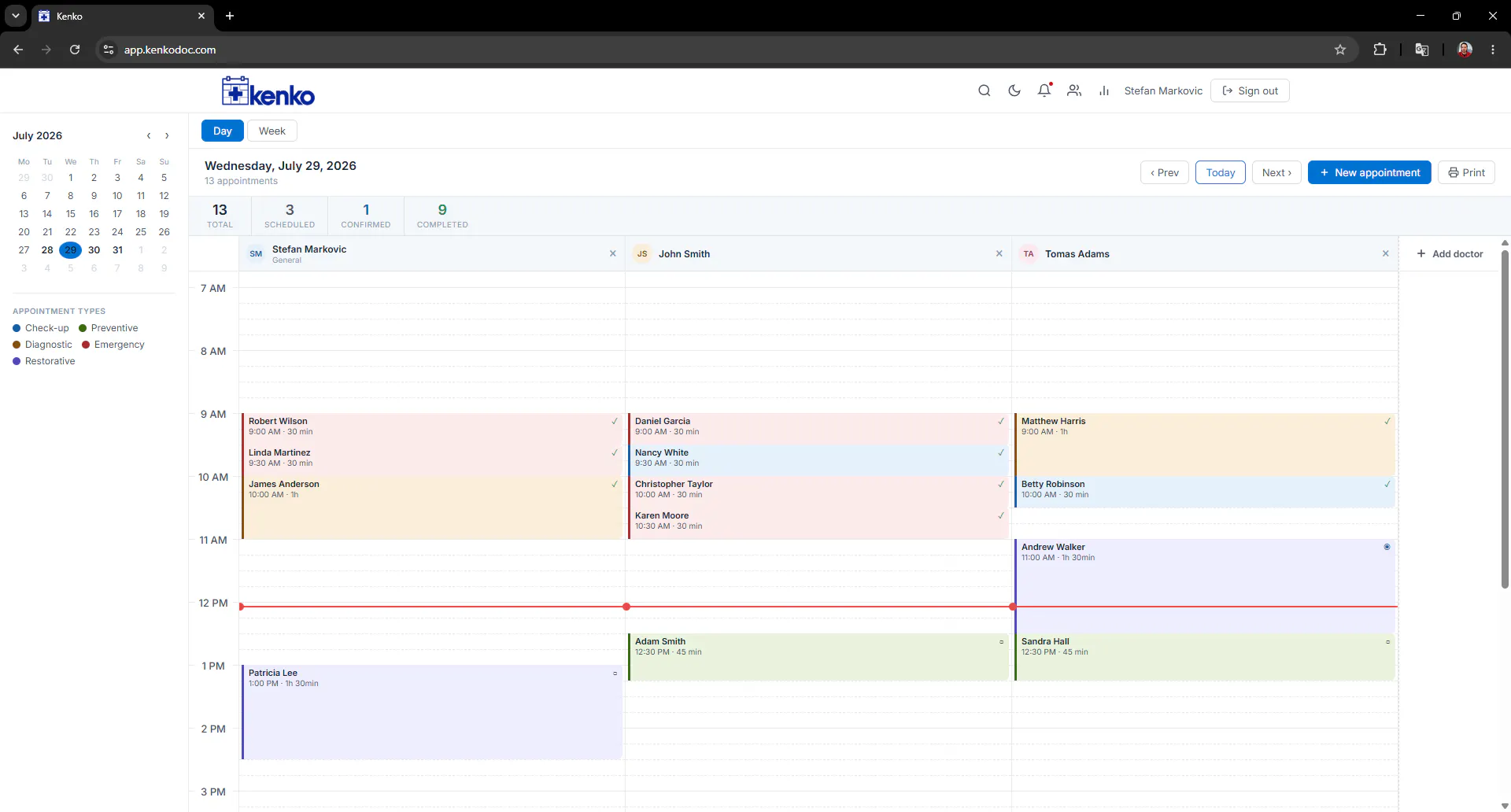Open James Anderson appointment
1511x812 pixels.
[x=432, y=507]
